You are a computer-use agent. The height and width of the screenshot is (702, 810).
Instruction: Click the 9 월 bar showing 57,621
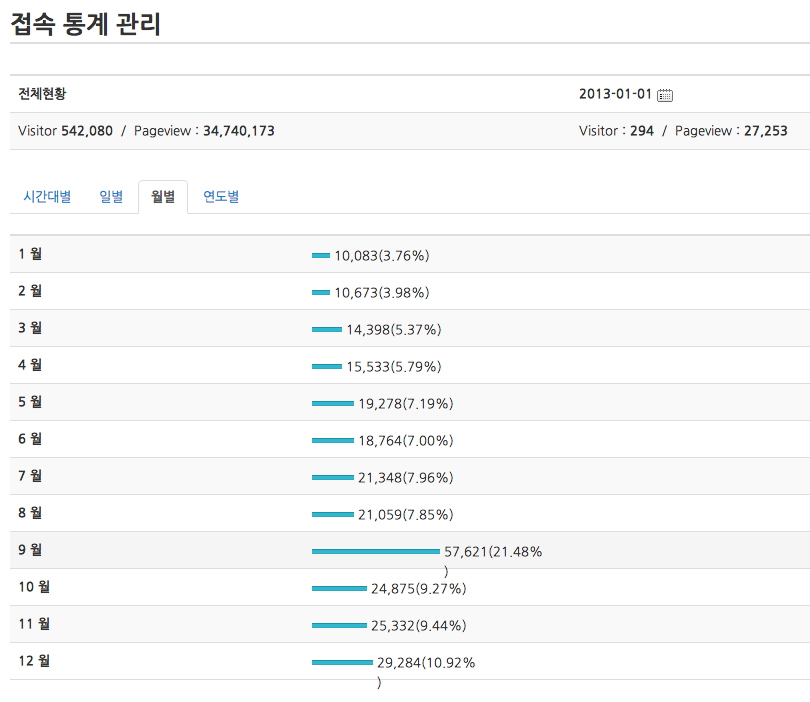click(x=375, y=551)
